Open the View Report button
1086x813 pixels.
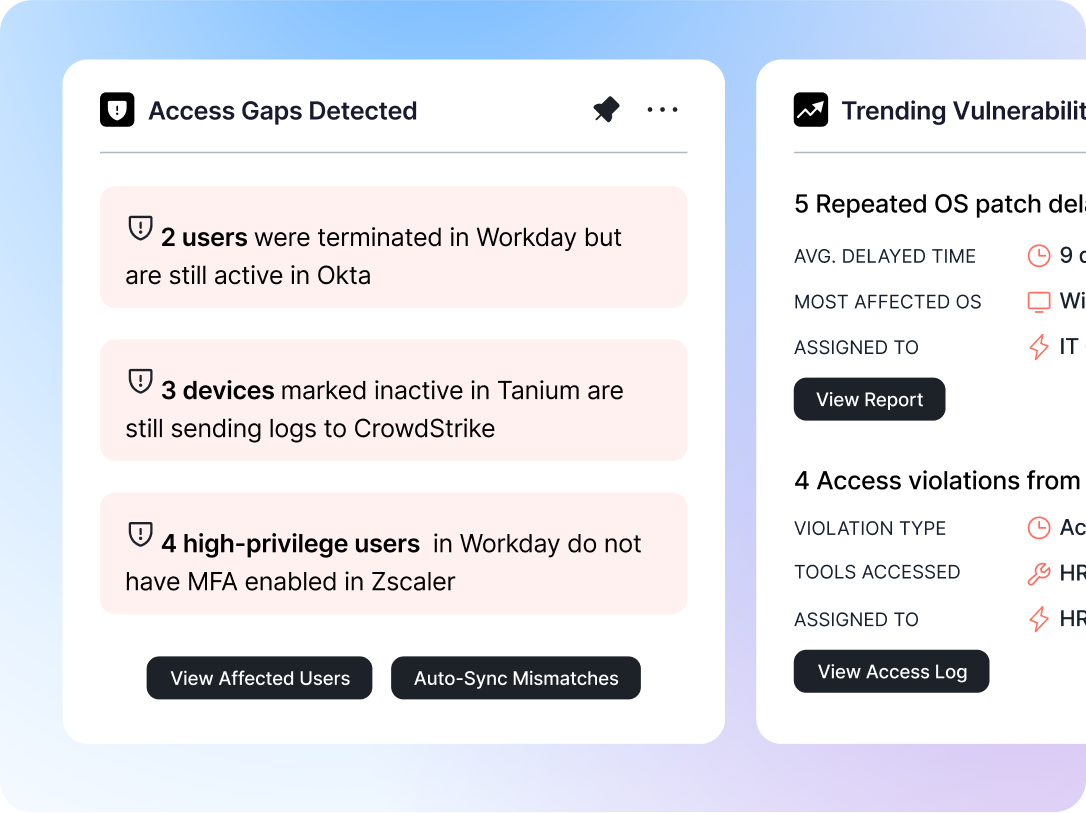869,400
